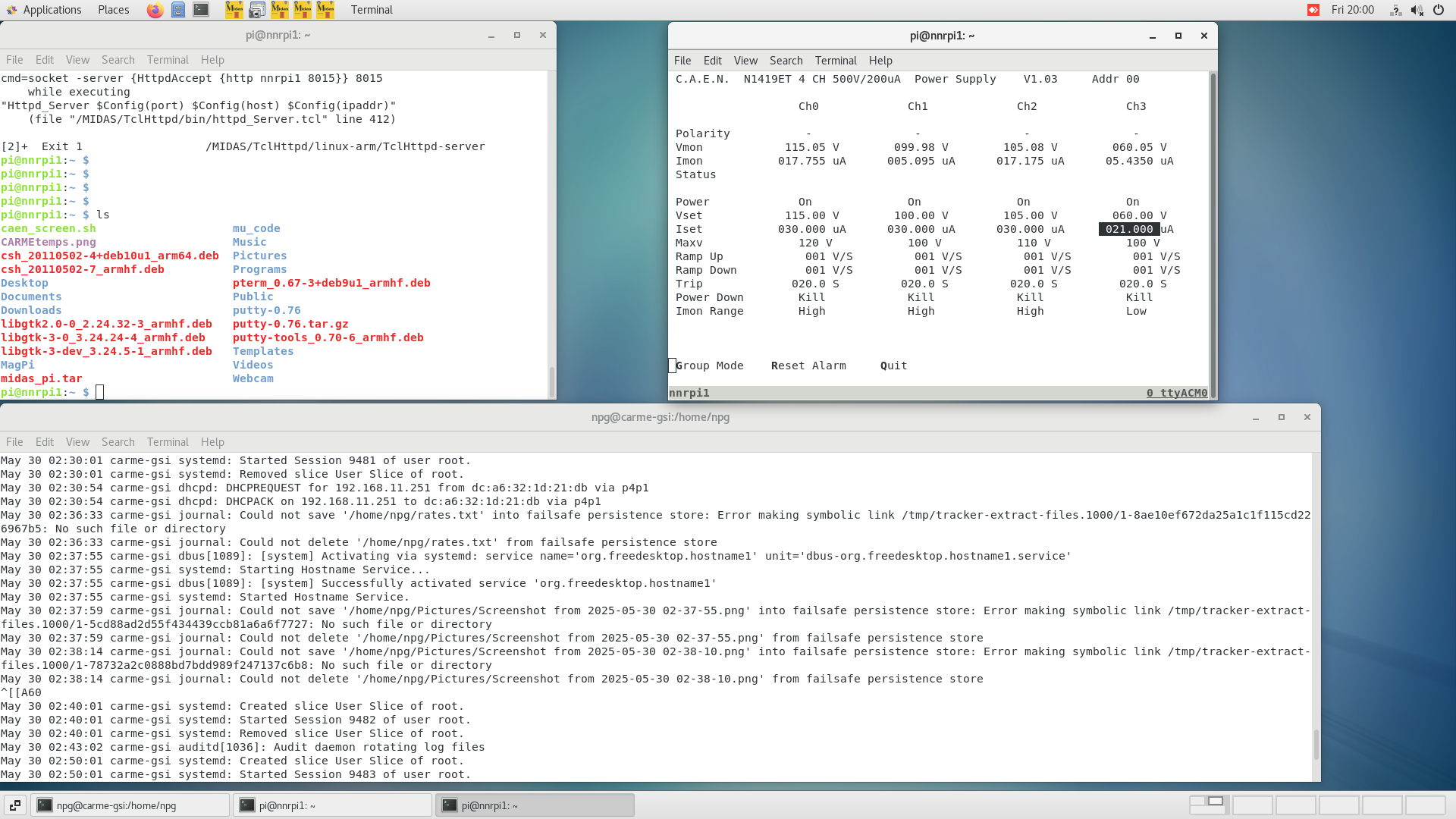
Task: Toggle Ch3 Imon Range from Low to High
Action: point(1135,311)
